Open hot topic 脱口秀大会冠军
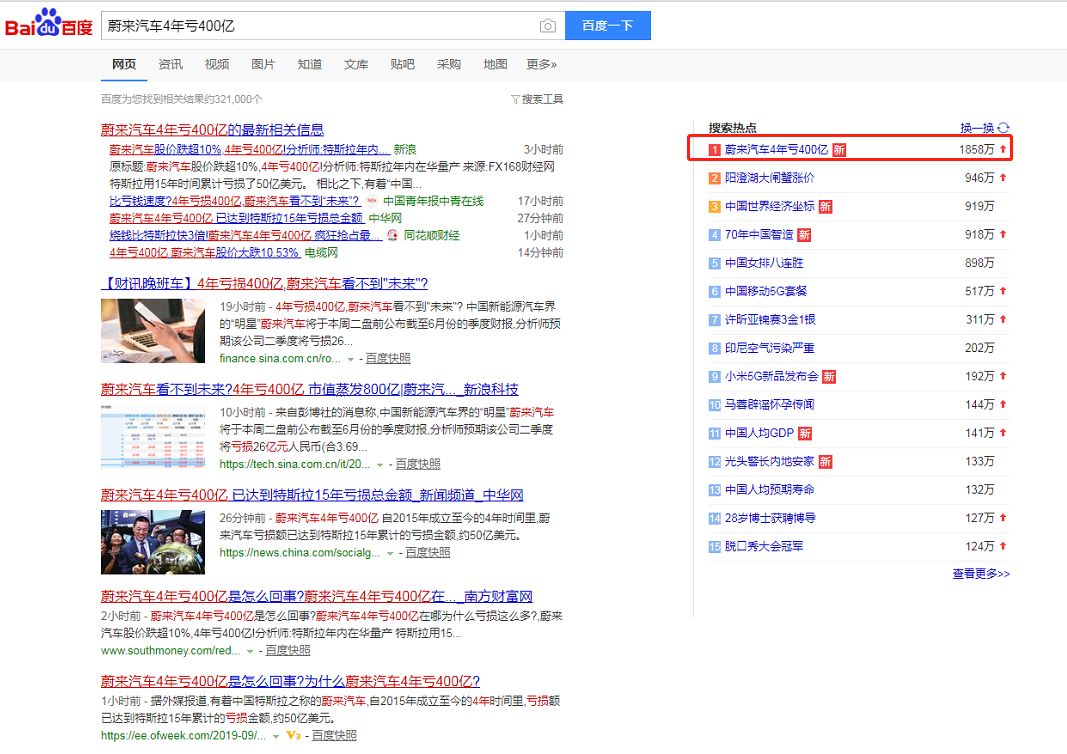Image resolution: width=1067 pixels, height=754 pixels. pyautogui.click(x=764, y=546)
